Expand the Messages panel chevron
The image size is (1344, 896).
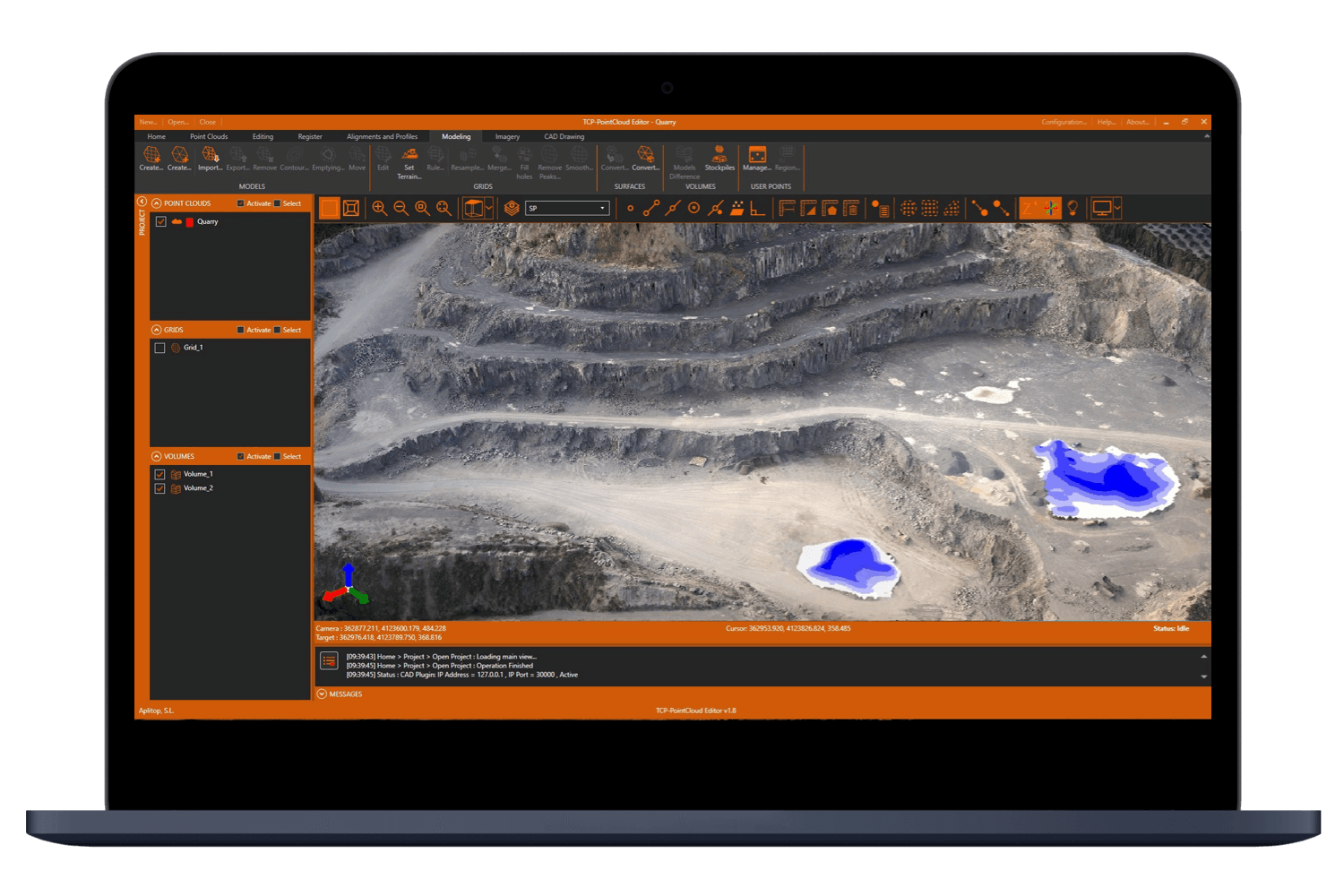tap(322, 694)
